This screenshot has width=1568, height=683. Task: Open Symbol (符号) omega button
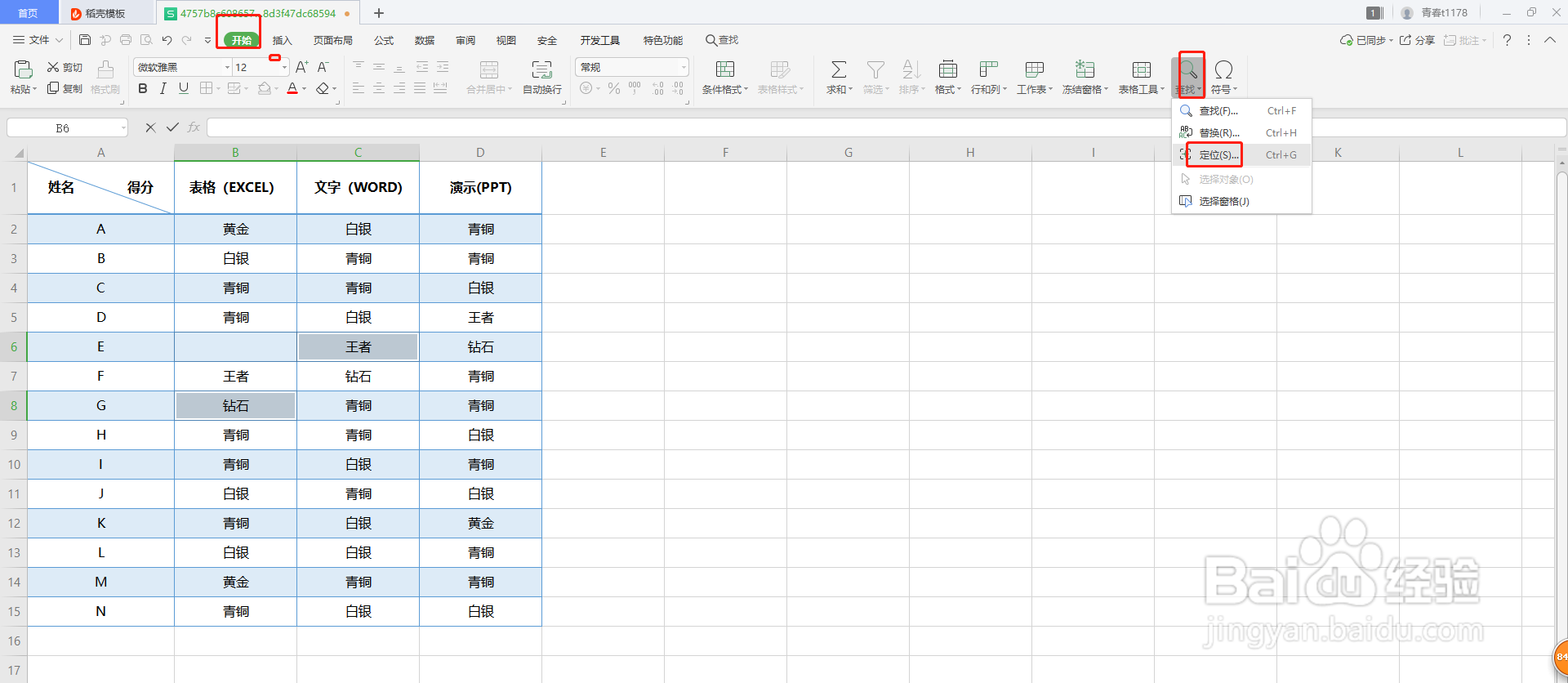point(1223,78)
